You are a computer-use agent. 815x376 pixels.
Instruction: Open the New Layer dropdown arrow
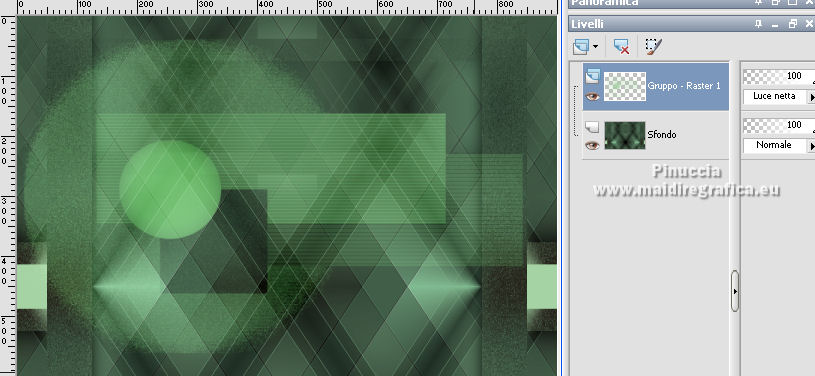[595, 47]
